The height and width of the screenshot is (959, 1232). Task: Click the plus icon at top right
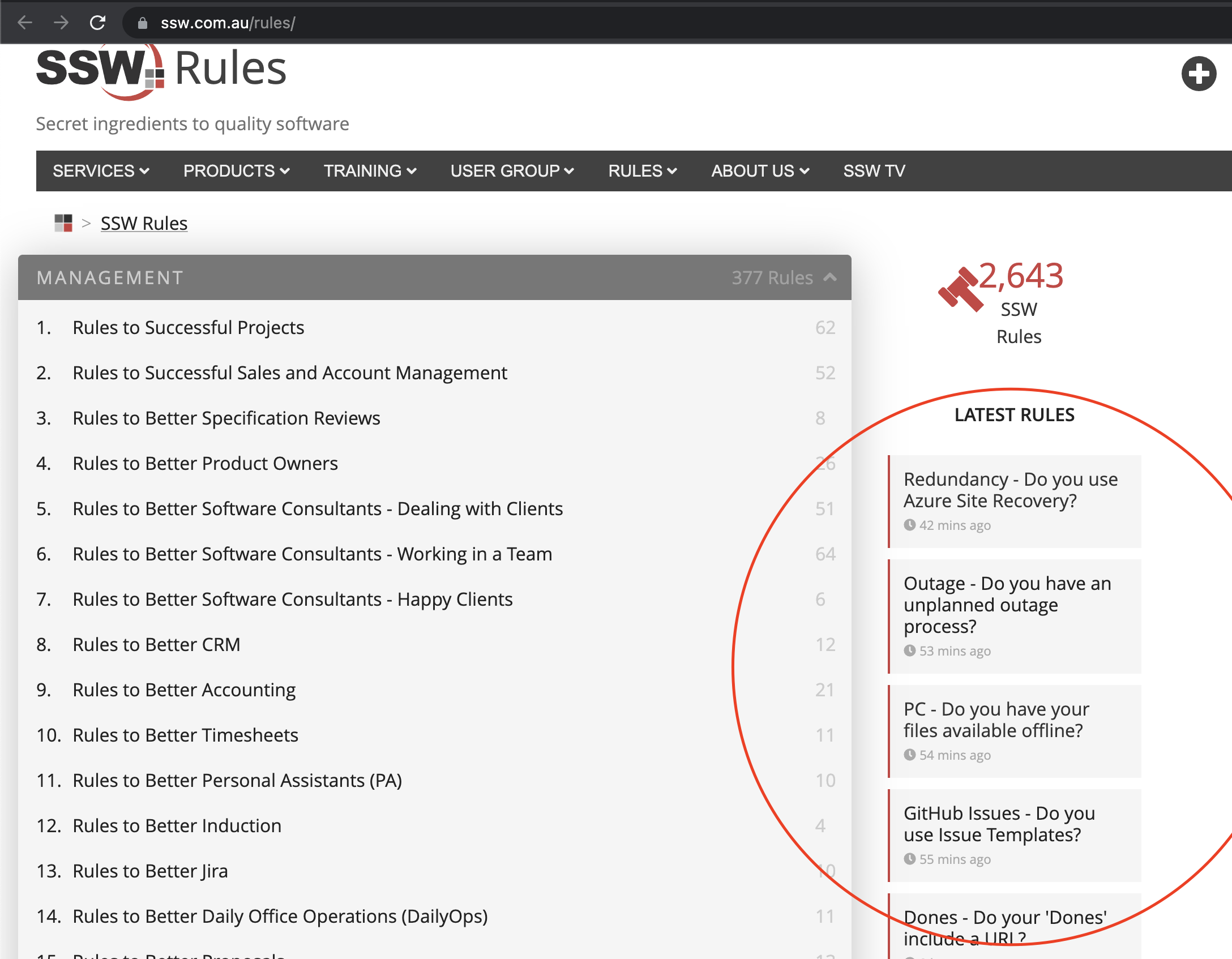coord(1199,74)
